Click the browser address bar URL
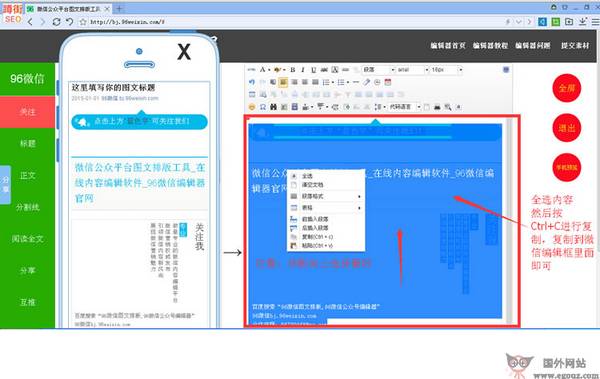The width and height of the screenshot is (600, 379). coord(128,22)
